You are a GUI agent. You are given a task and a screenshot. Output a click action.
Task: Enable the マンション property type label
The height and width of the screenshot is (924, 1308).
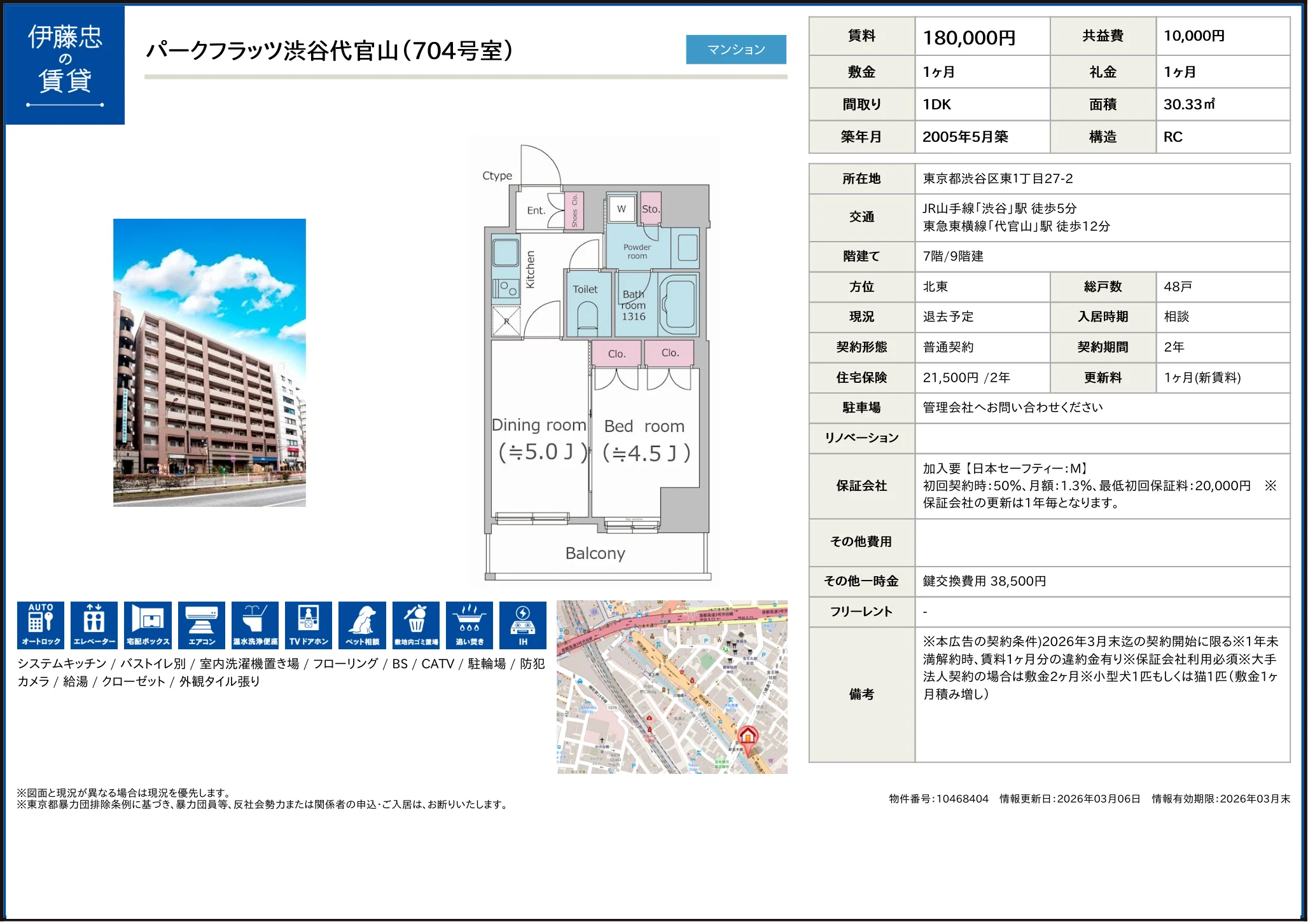point(736,49)
